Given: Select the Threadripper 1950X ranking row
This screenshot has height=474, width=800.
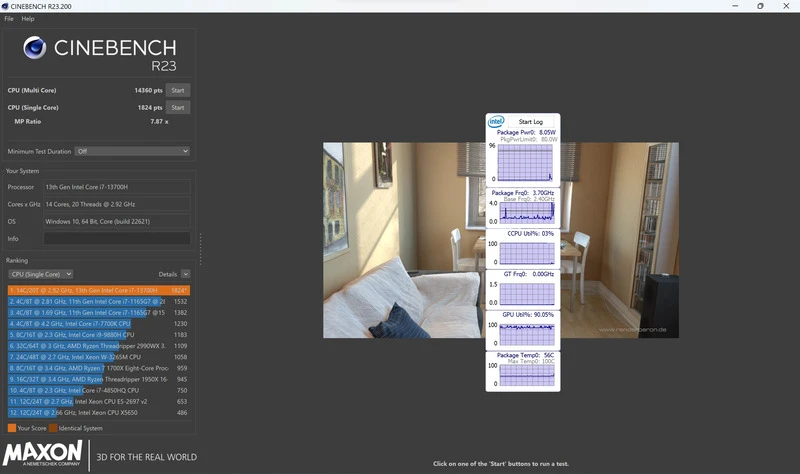Looking at the screenshot, I should click(x=98, y=379).
